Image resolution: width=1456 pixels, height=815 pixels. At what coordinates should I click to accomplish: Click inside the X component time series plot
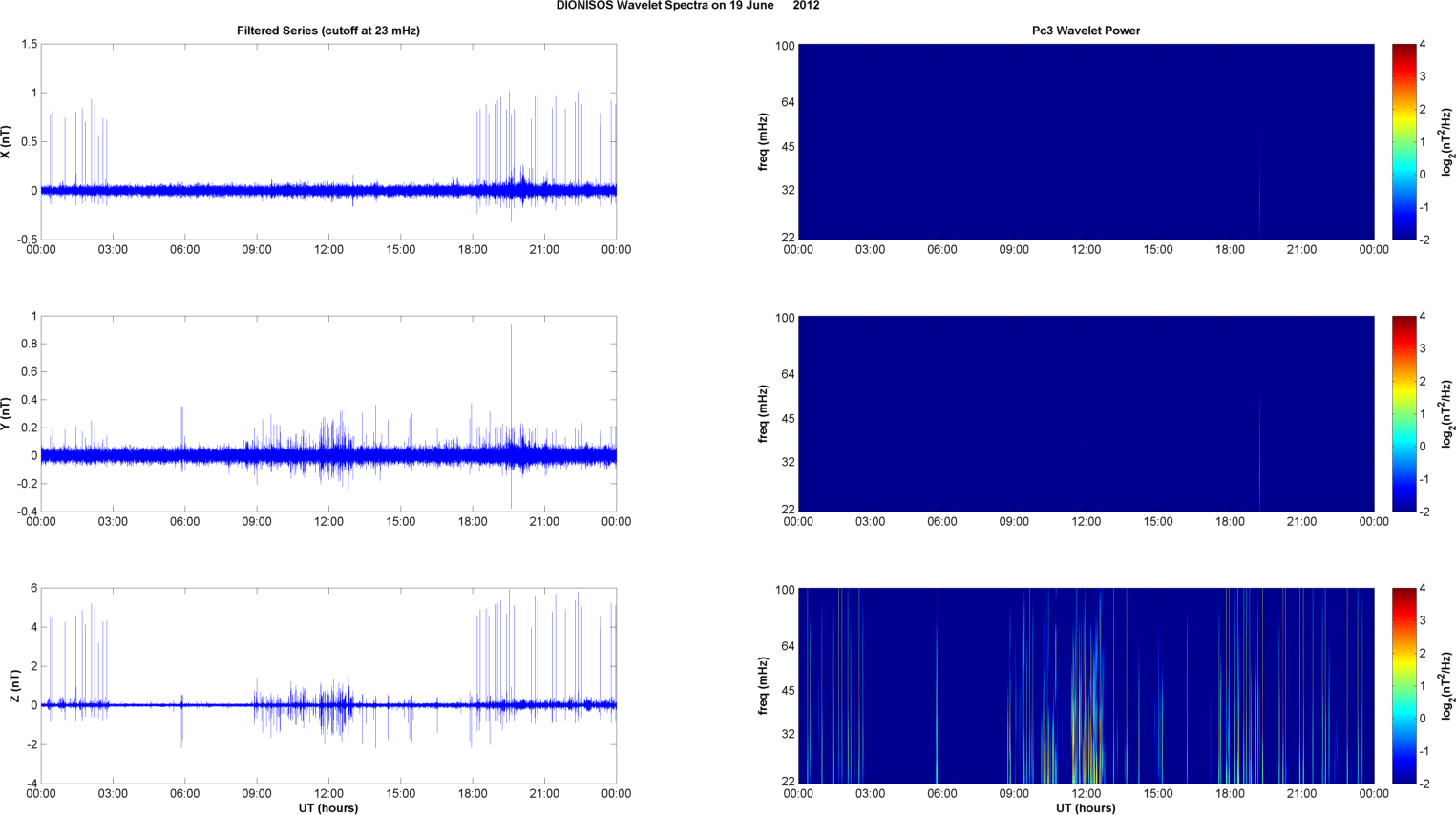(x=328, y=141)
